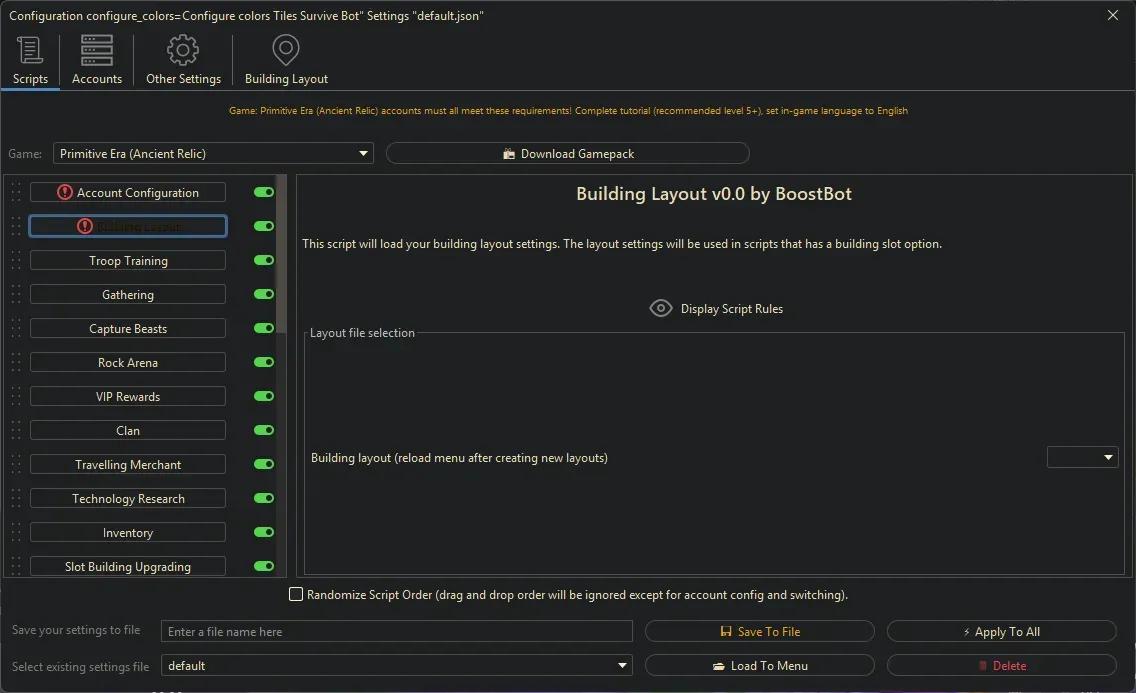1136x693 pixels.
Task: Click the Load To Menu button
Action: coord(760,665)
